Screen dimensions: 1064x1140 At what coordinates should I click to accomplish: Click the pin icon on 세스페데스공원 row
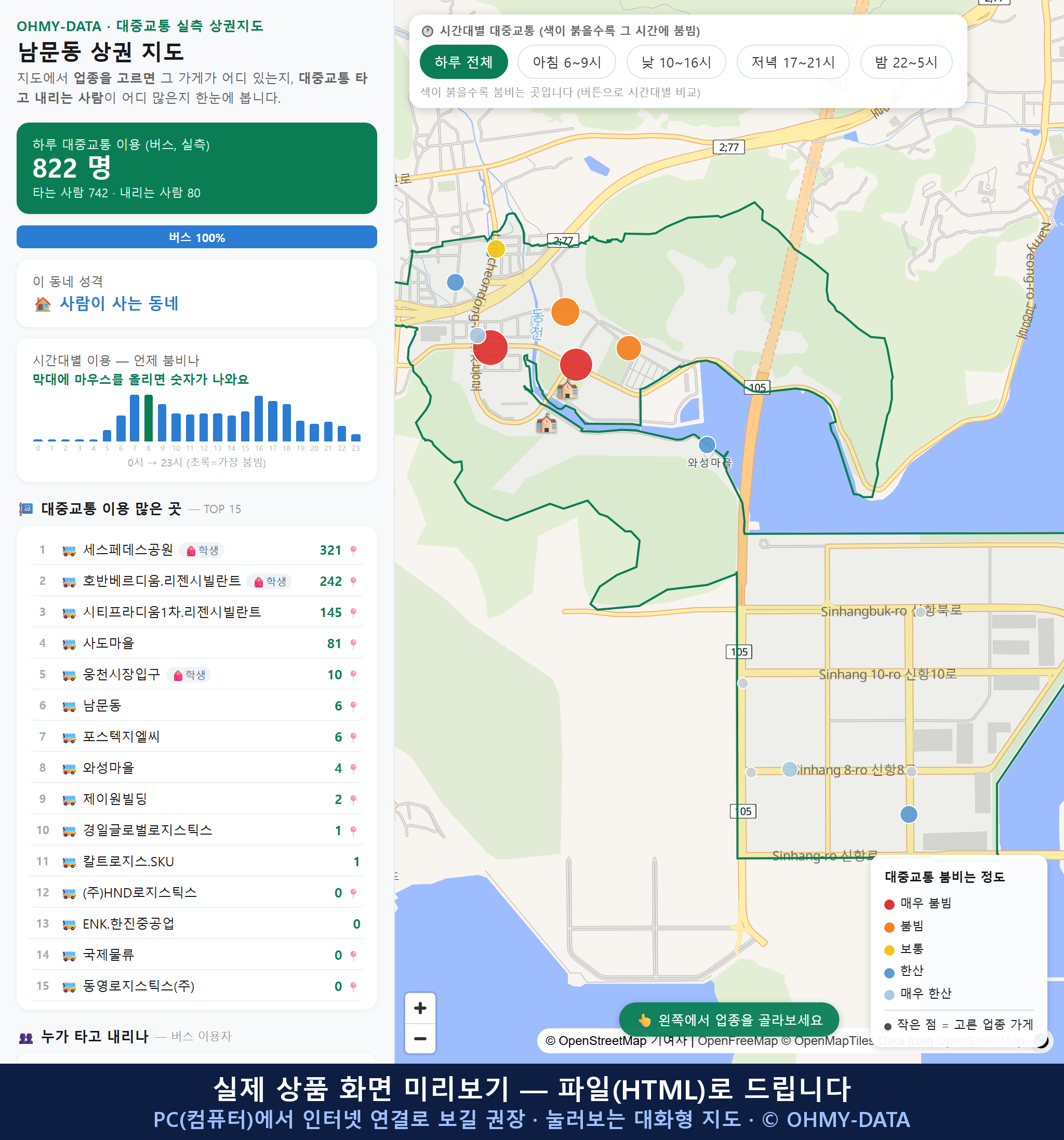point(353,551)
